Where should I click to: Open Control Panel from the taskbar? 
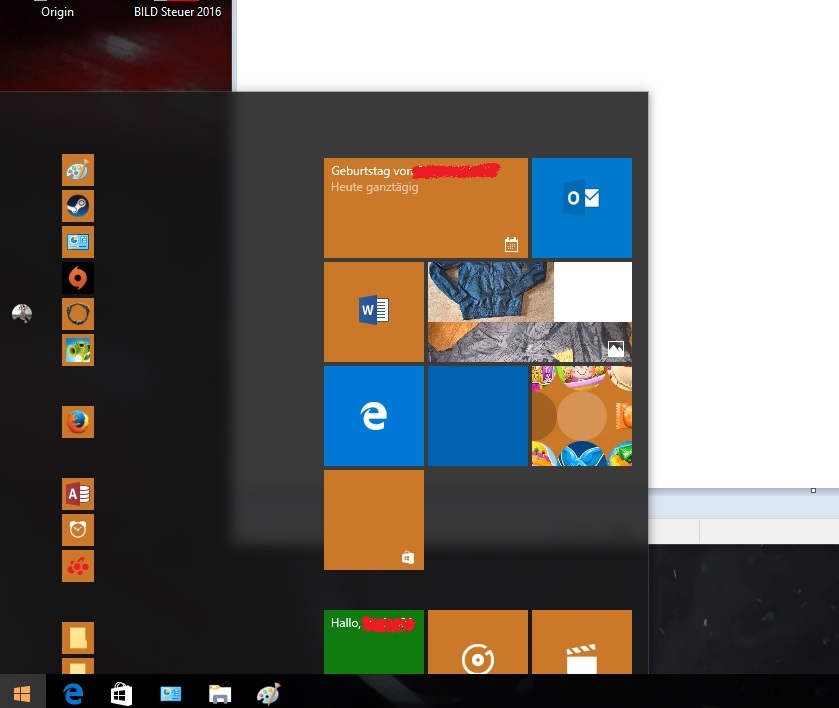pos(171,694)
